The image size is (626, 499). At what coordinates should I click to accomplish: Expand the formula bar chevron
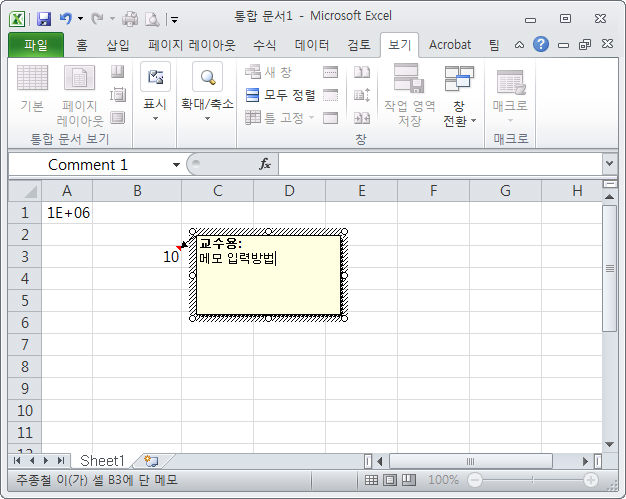(609, 163)
